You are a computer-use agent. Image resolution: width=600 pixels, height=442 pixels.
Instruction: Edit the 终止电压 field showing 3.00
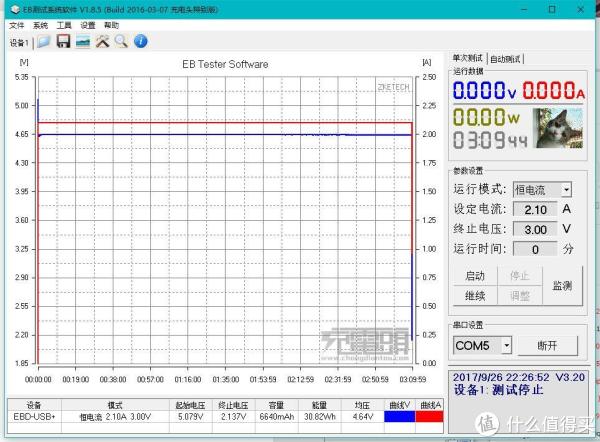535,230
